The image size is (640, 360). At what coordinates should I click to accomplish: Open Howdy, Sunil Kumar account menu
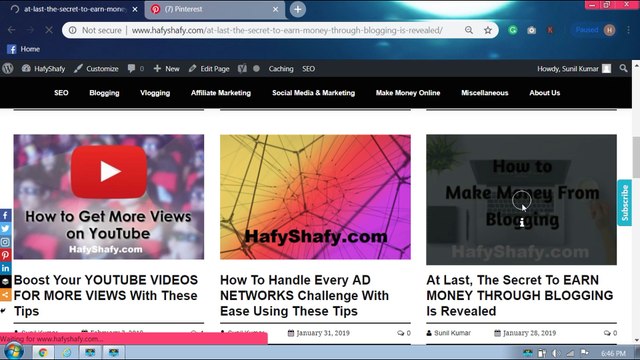click(x=574, y=69)
